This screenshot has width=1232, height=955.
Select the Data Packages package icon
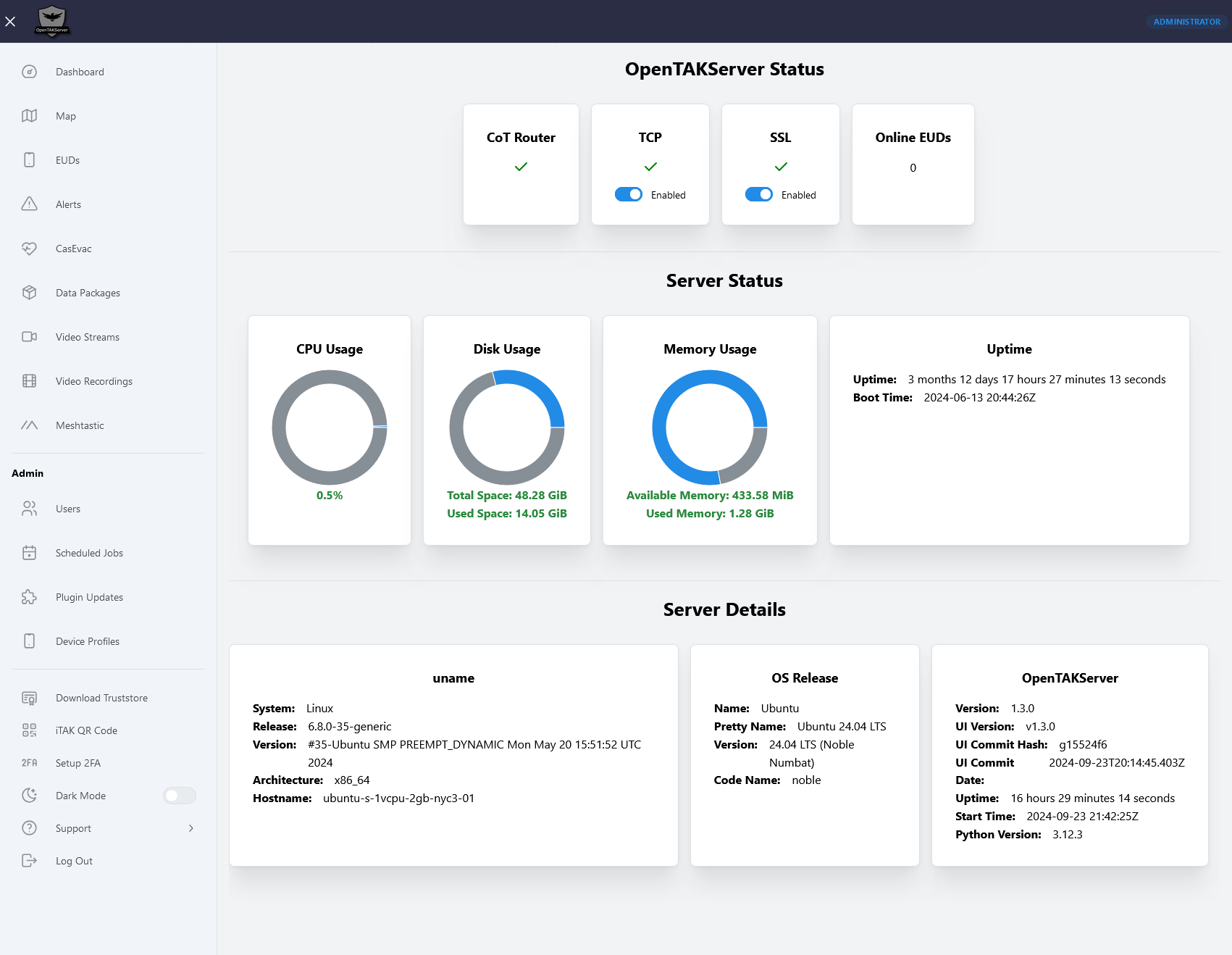pyautogui.click(x=29, y=293)
